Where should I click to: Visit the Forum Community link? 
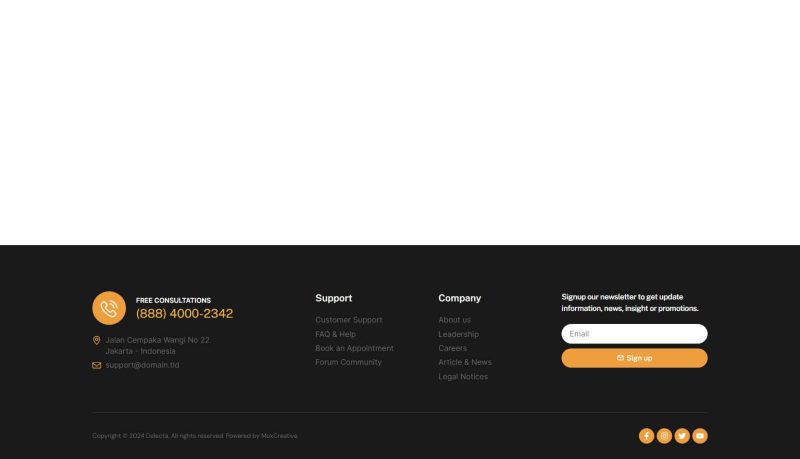pos(348,362)
